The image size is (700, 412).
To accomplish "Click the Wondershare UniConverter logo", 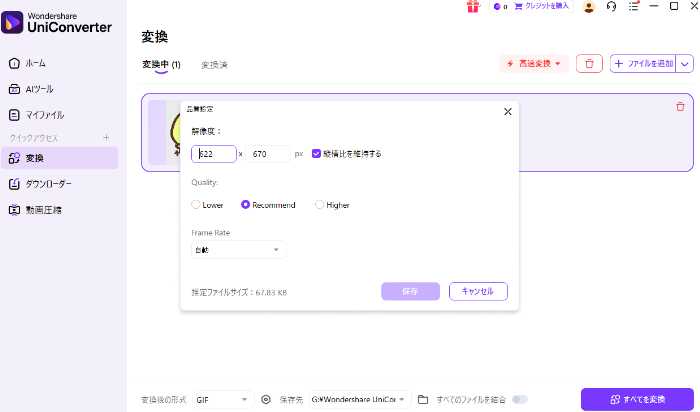I will coord(56,22).
